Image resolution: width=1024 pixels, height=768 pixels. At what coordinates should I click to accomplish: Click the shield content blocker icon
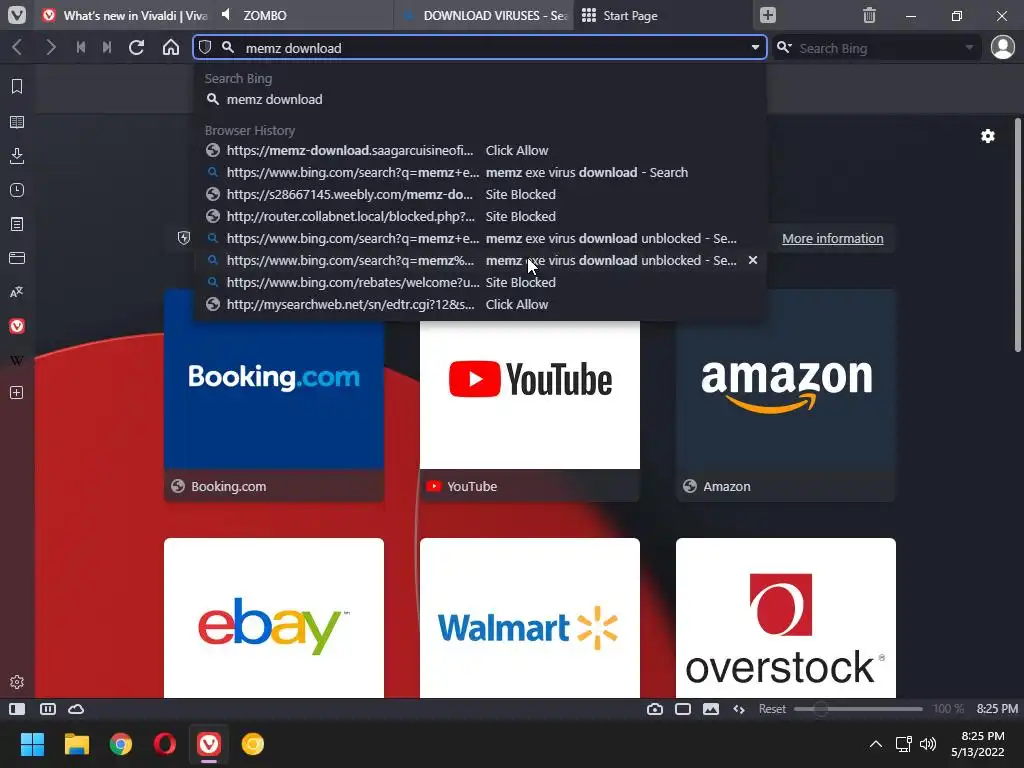tap(205, 48)
